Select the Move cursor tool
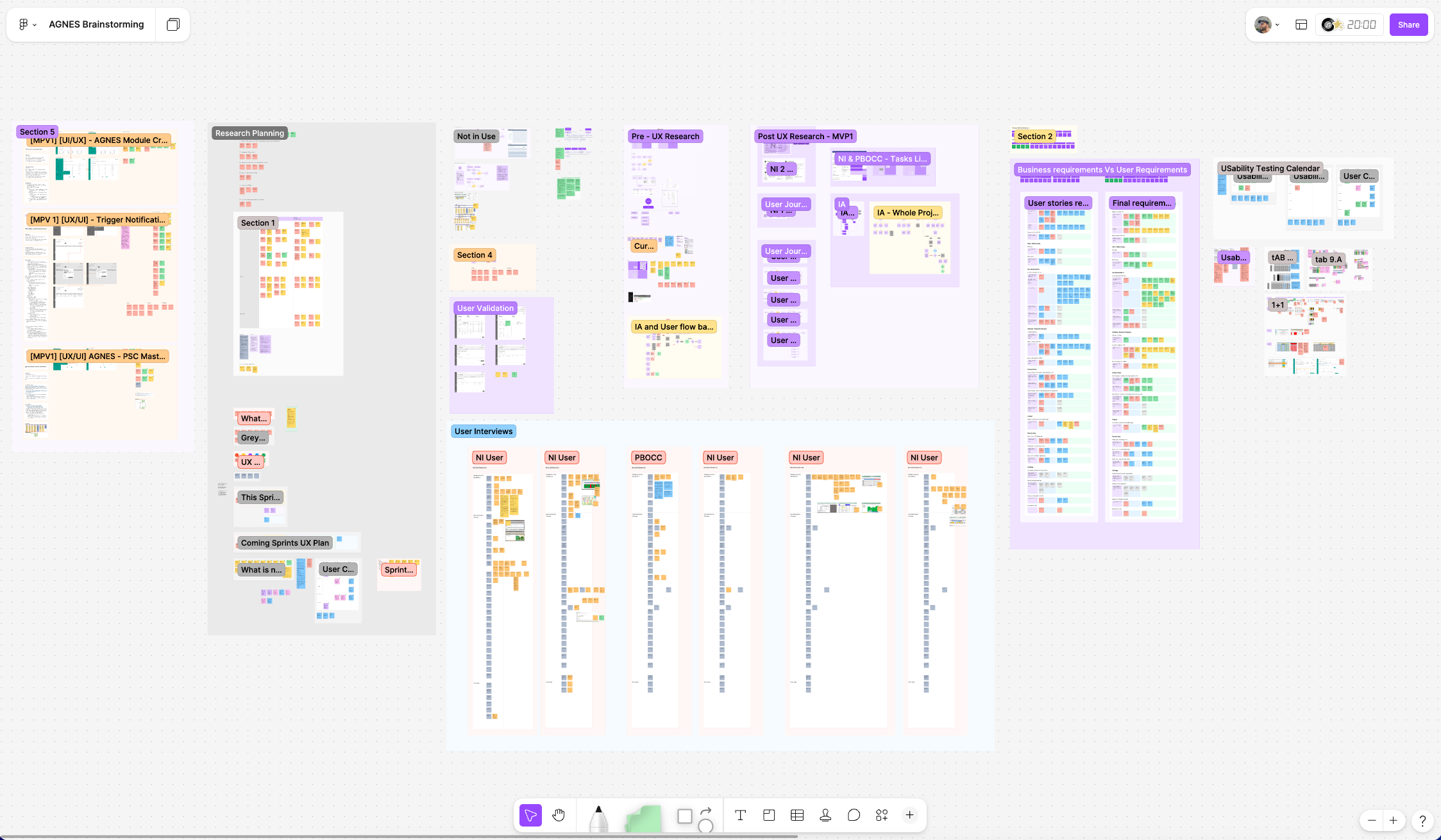 530,815
